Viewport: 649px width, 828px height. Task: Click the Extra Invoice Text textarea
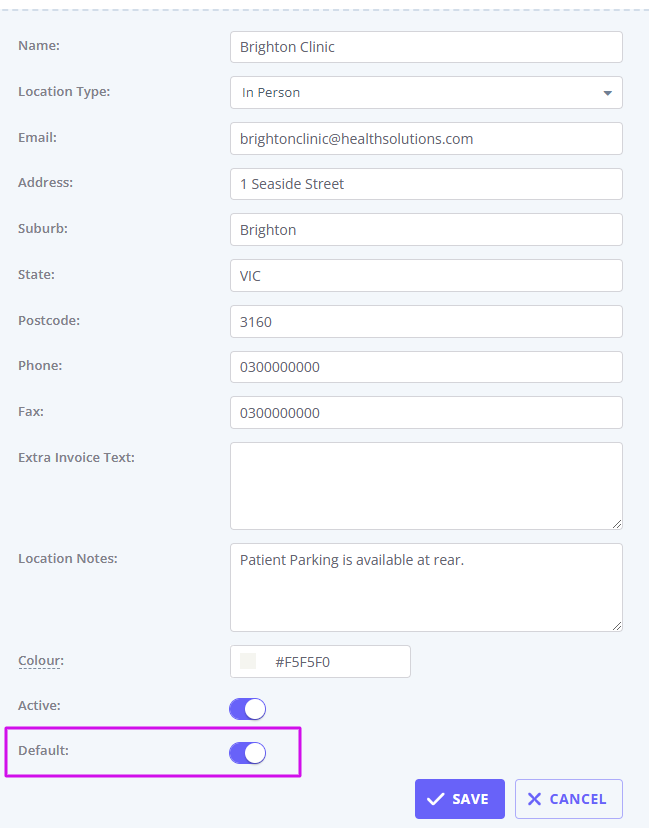(x=426, y=486)
